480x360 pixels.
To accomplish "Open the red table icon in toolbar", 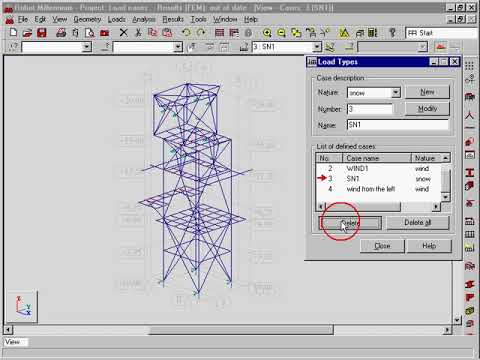I will click(x=219, y=32).
